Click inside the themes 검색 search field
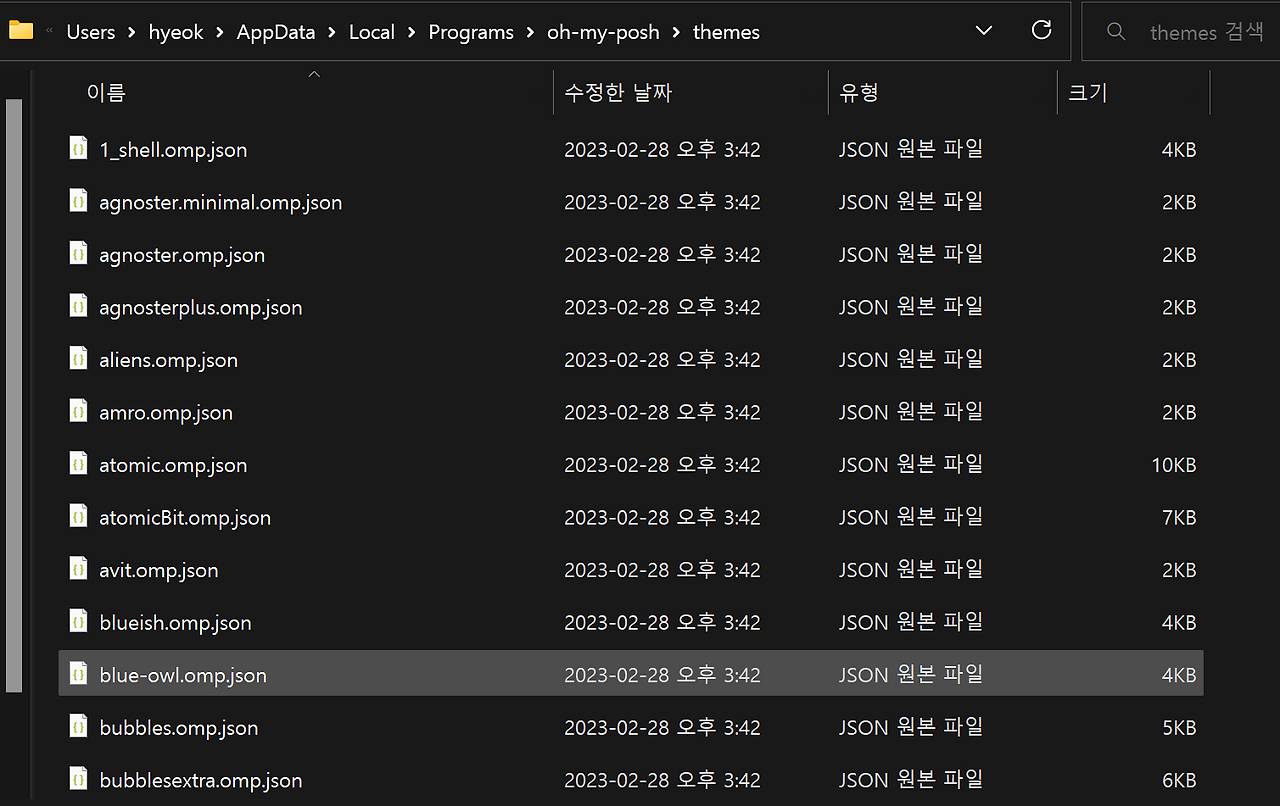Image resolution: width=1280 pixels, height=806 pixels. coord(1207,31)
